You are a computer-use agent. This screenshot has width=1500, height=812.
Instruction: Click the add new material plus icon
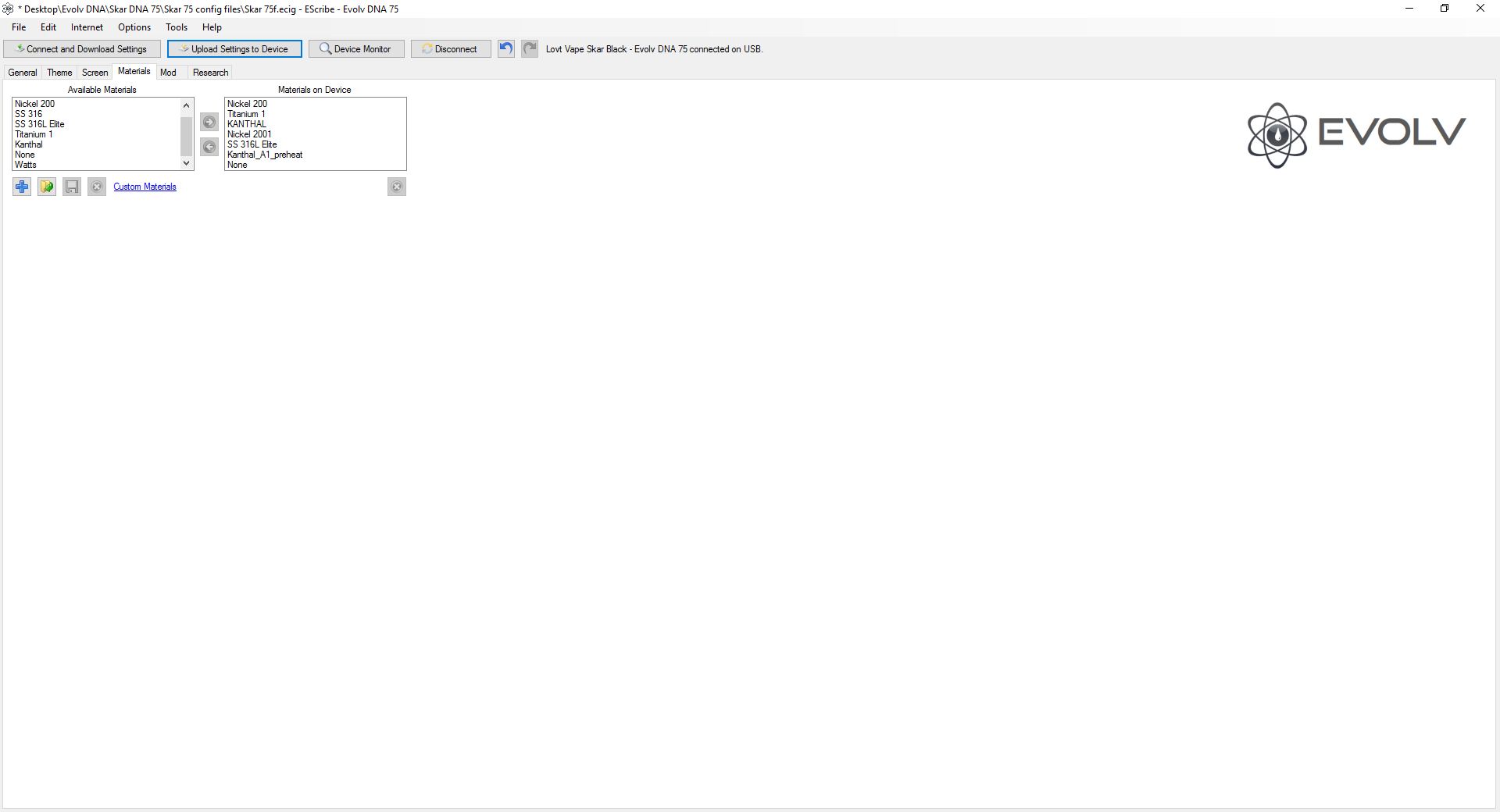22,187
